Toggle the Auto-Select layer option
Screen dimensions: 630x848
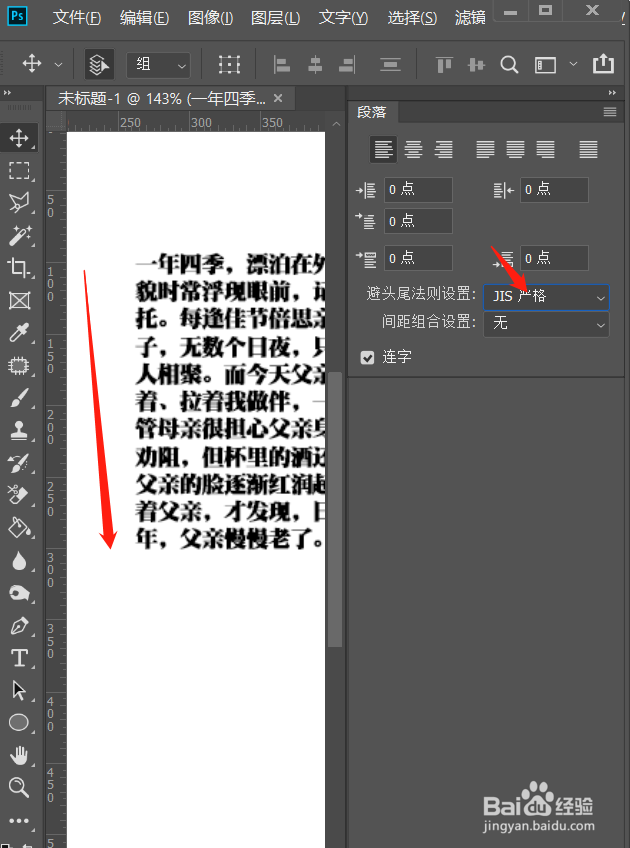point(99,65)
